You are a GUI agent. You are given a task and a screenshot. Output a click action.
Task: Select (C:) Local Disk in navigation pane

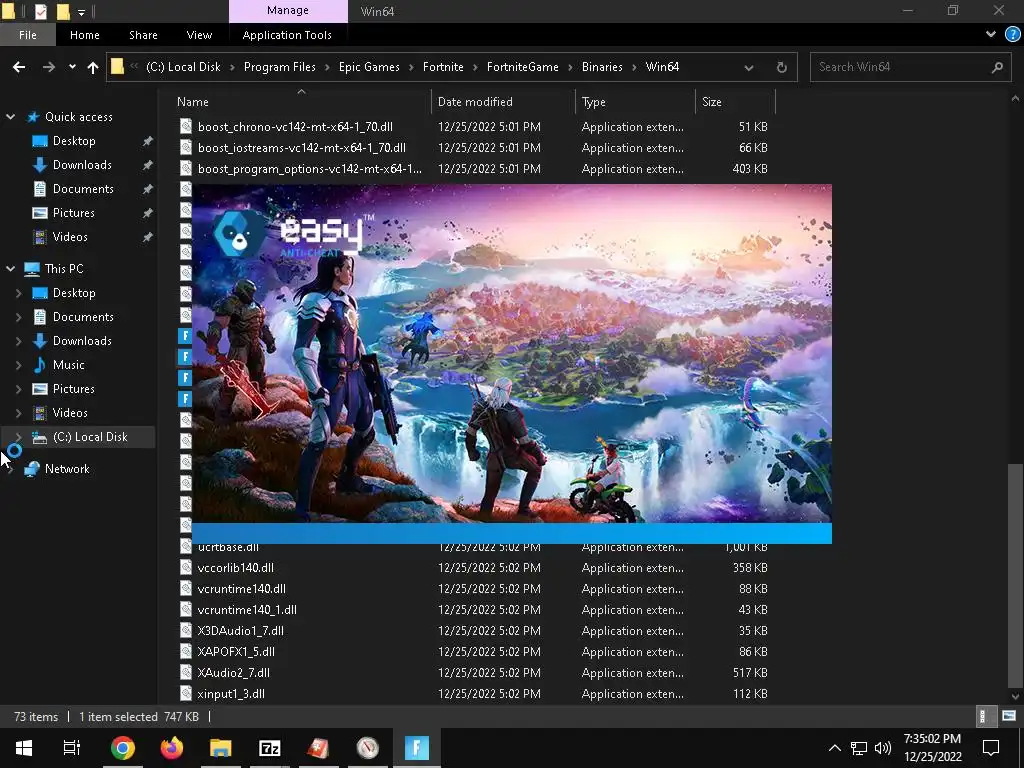tap(90, 437)
